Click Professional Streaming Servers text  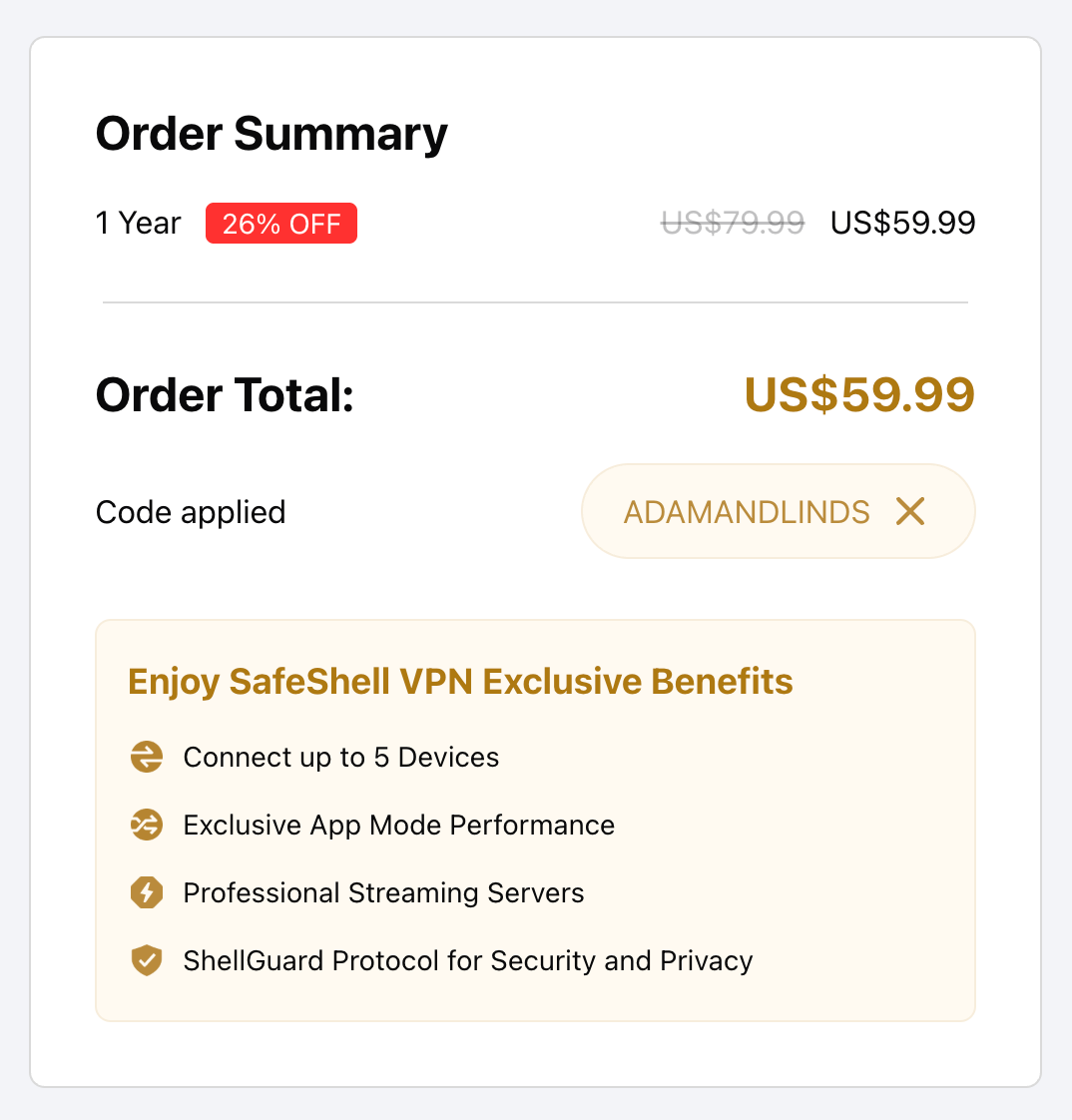[383, 892]
